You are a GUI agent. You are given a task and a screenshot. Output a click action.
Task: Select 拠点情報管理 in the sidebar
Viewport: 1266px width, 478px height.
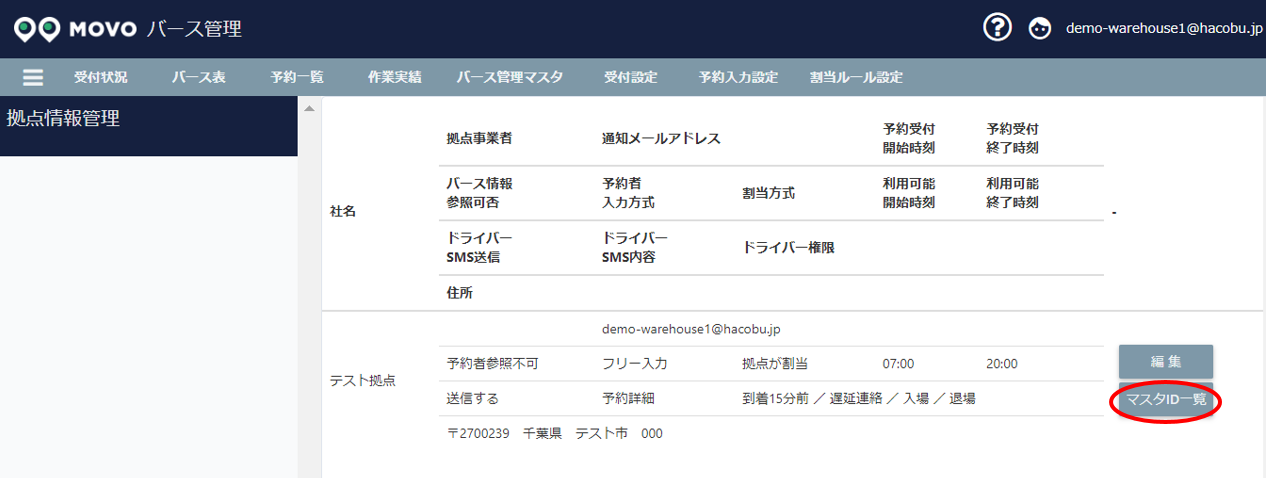[63, 119]
